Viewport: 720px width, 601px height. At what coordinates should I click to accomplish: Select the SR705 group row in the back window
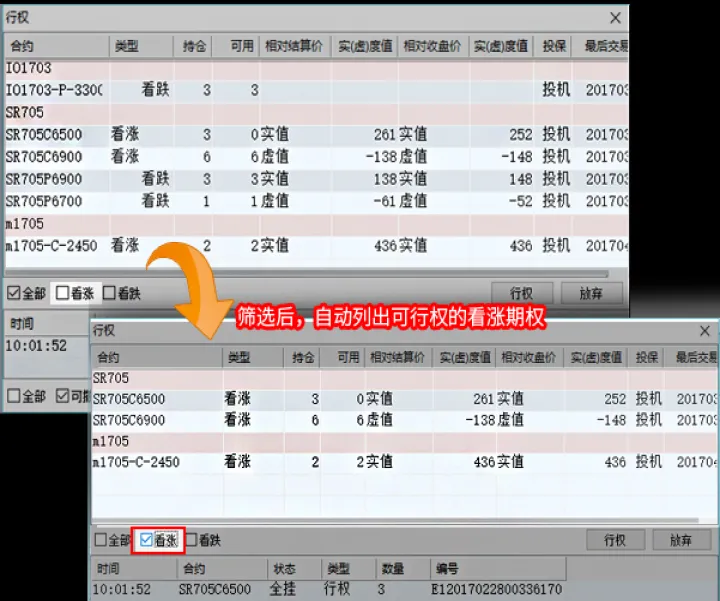(316, 112)
